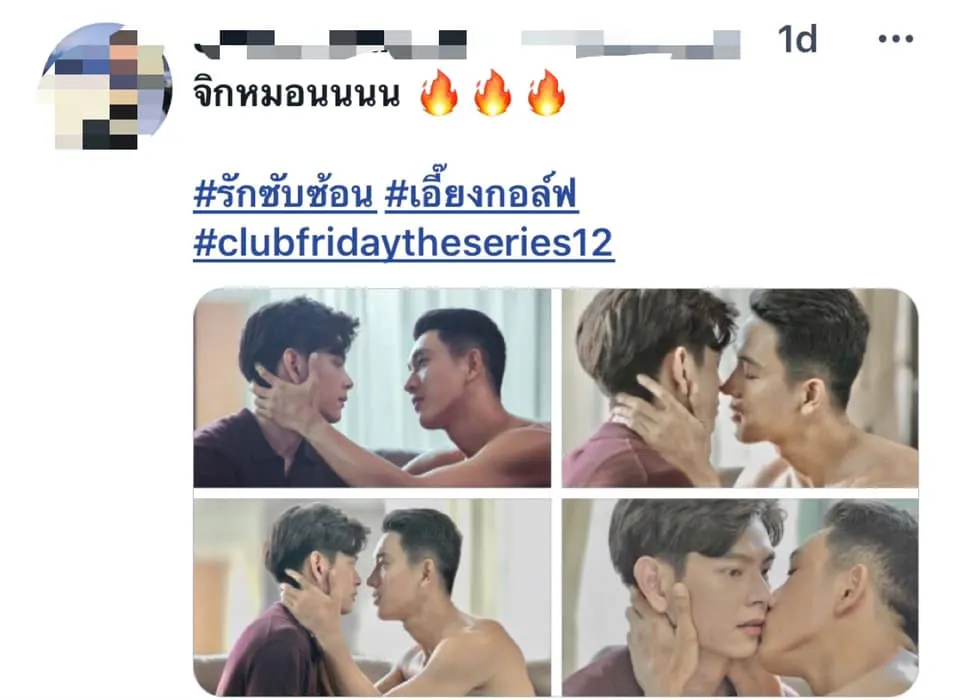Open the blurred account handle beside the name

pyautogui.click(x=631, y=44)
